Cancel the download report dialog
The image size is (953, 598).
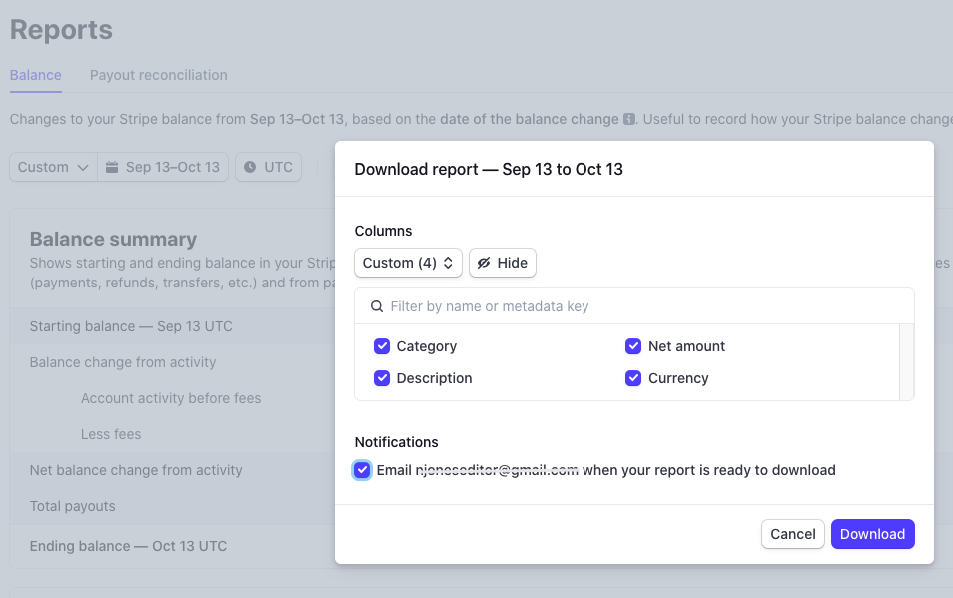click(793, 534)
